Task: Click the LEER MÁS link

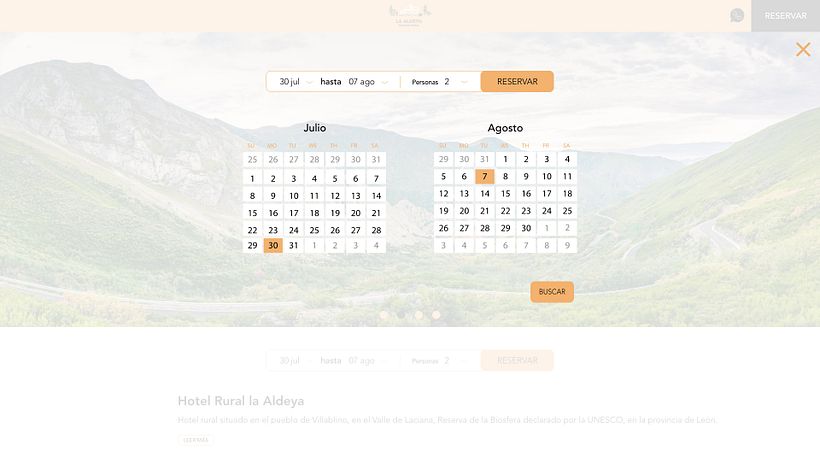Action: coord(196,440)
